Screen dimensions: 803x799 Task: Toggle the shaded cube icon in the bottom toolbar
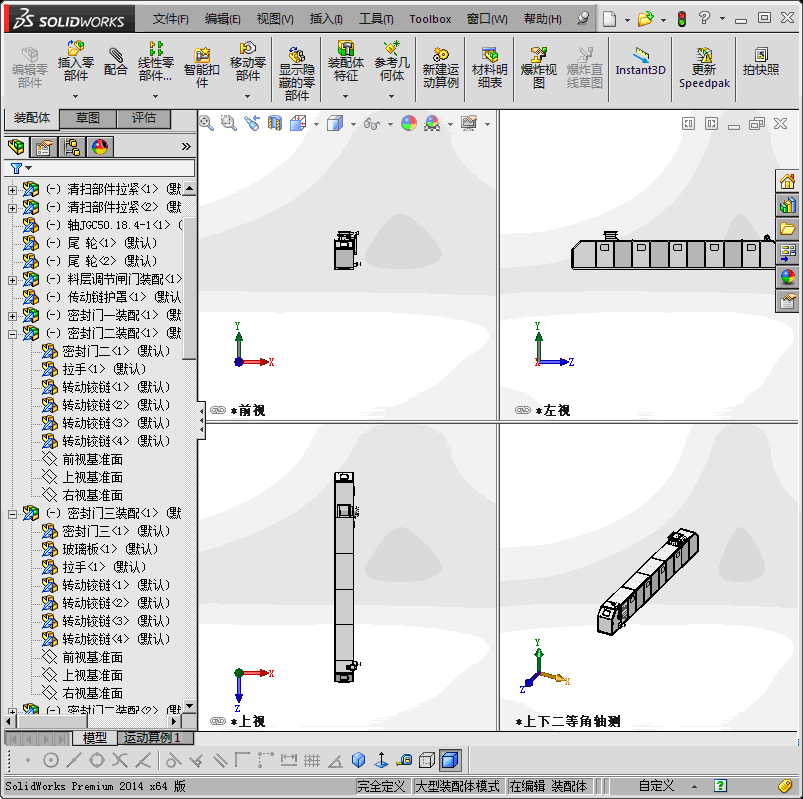pyautogui.click(x=449, y=760)
